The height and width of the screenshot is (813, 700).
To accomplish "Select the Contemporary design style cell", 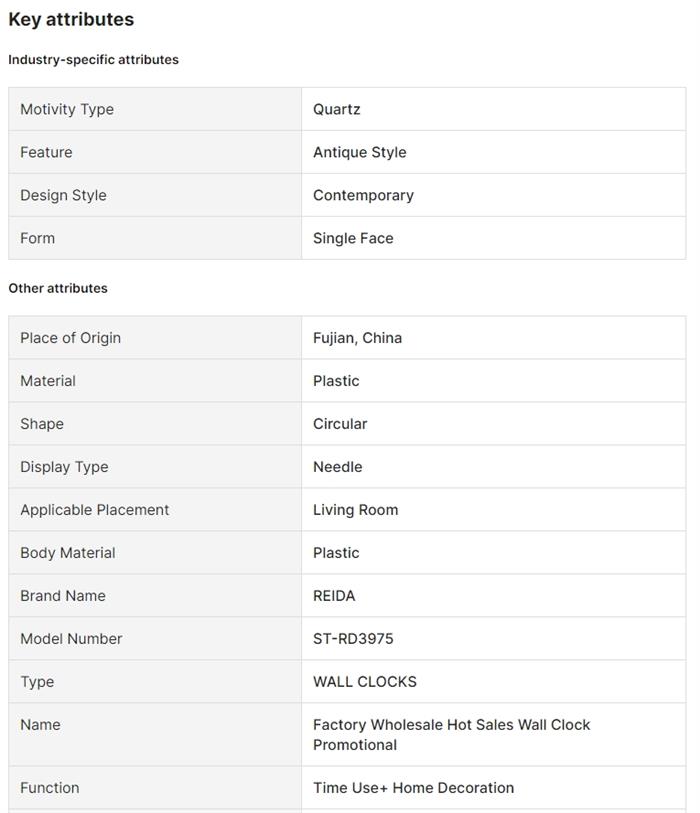I will (363, 195).
